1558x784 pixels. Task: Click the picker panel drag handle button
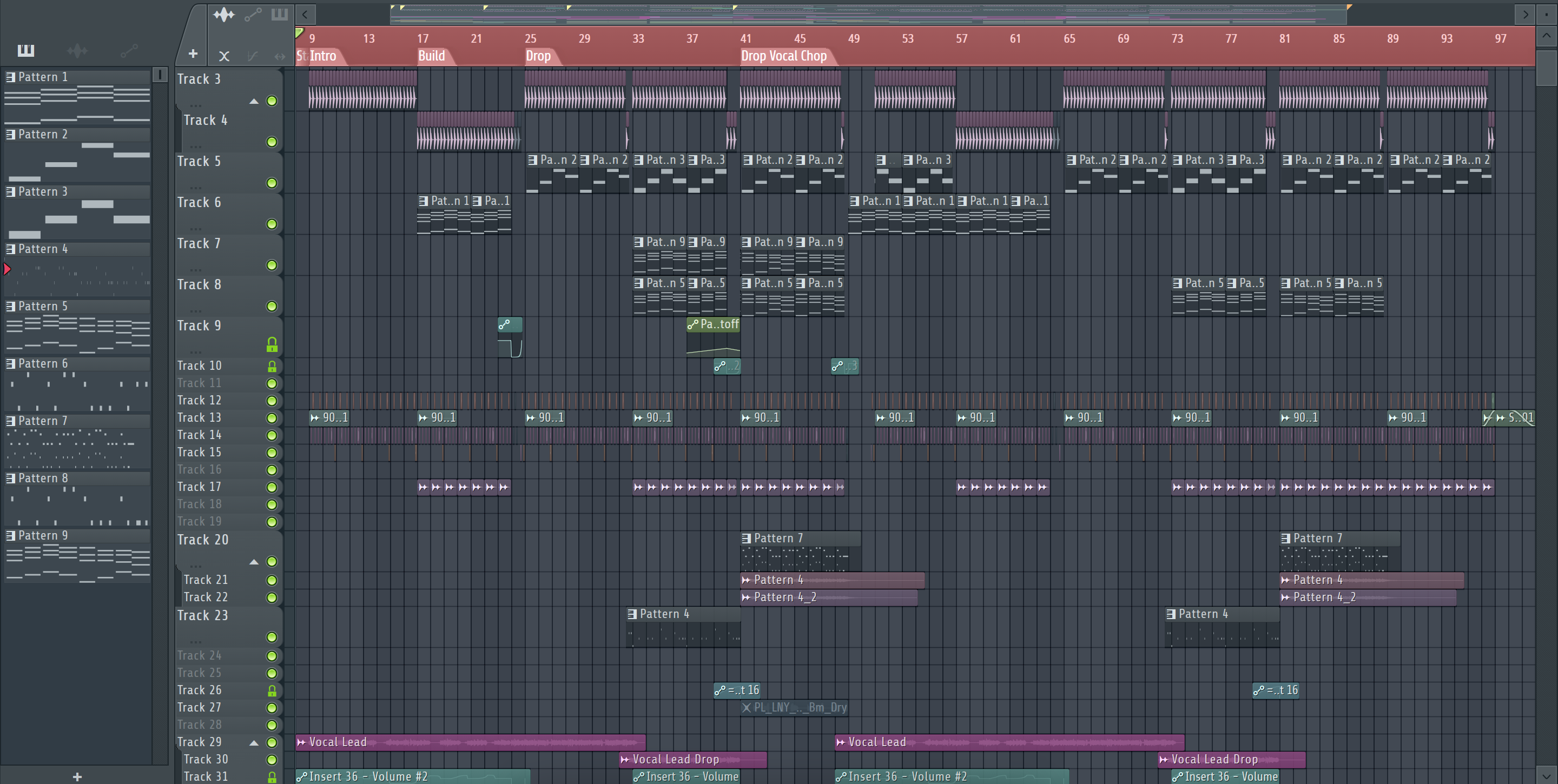[x=160, y=75]
